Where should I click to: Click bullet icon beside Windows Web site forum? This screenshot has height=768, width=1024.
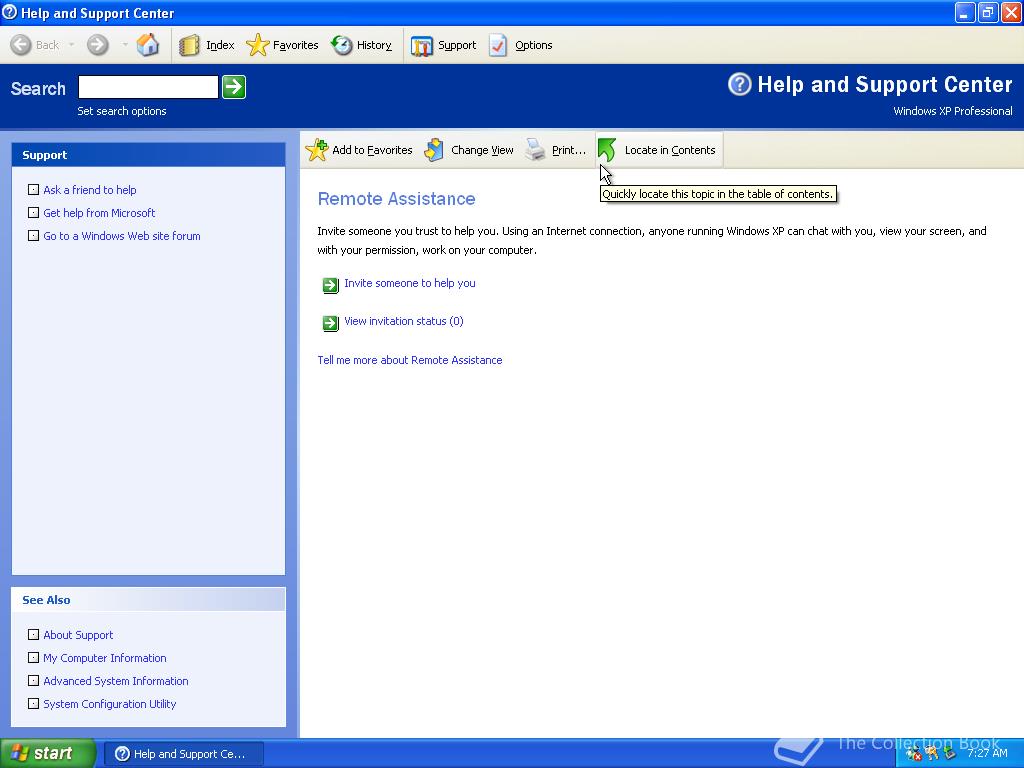point(33,235)
